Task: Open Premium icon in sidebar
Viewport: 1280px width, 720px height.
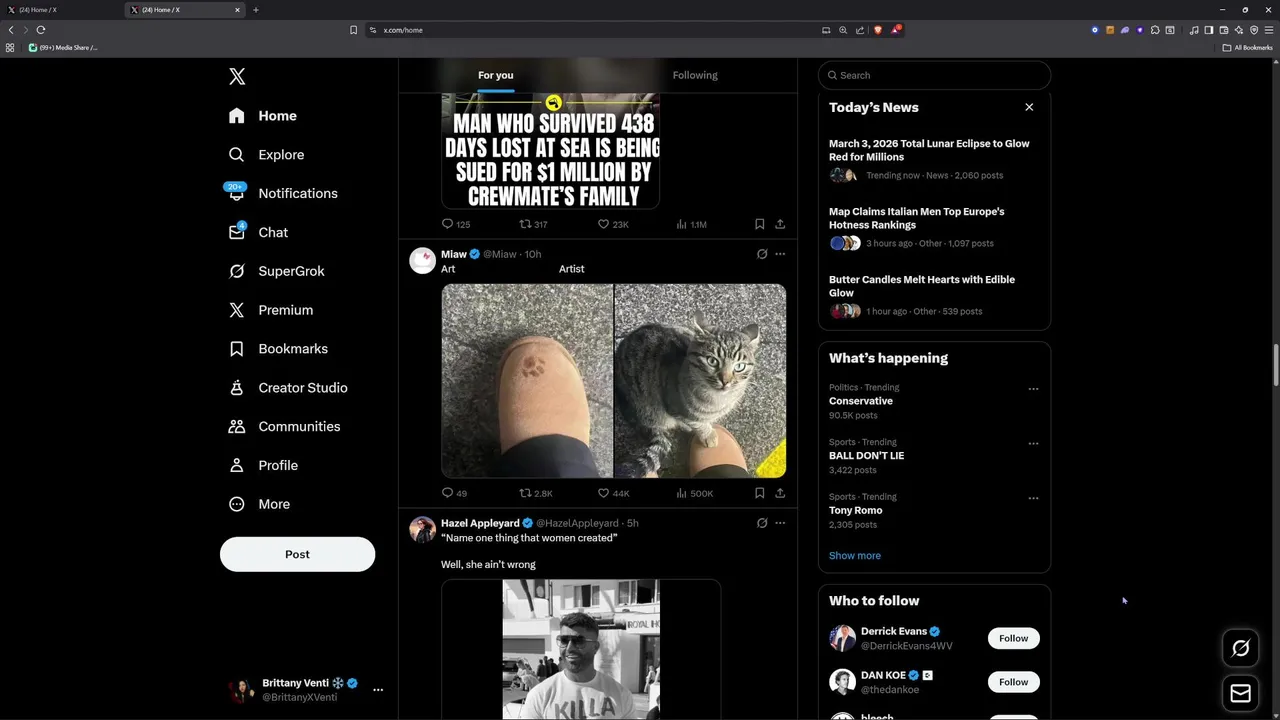Action: (x=237, y=310)
